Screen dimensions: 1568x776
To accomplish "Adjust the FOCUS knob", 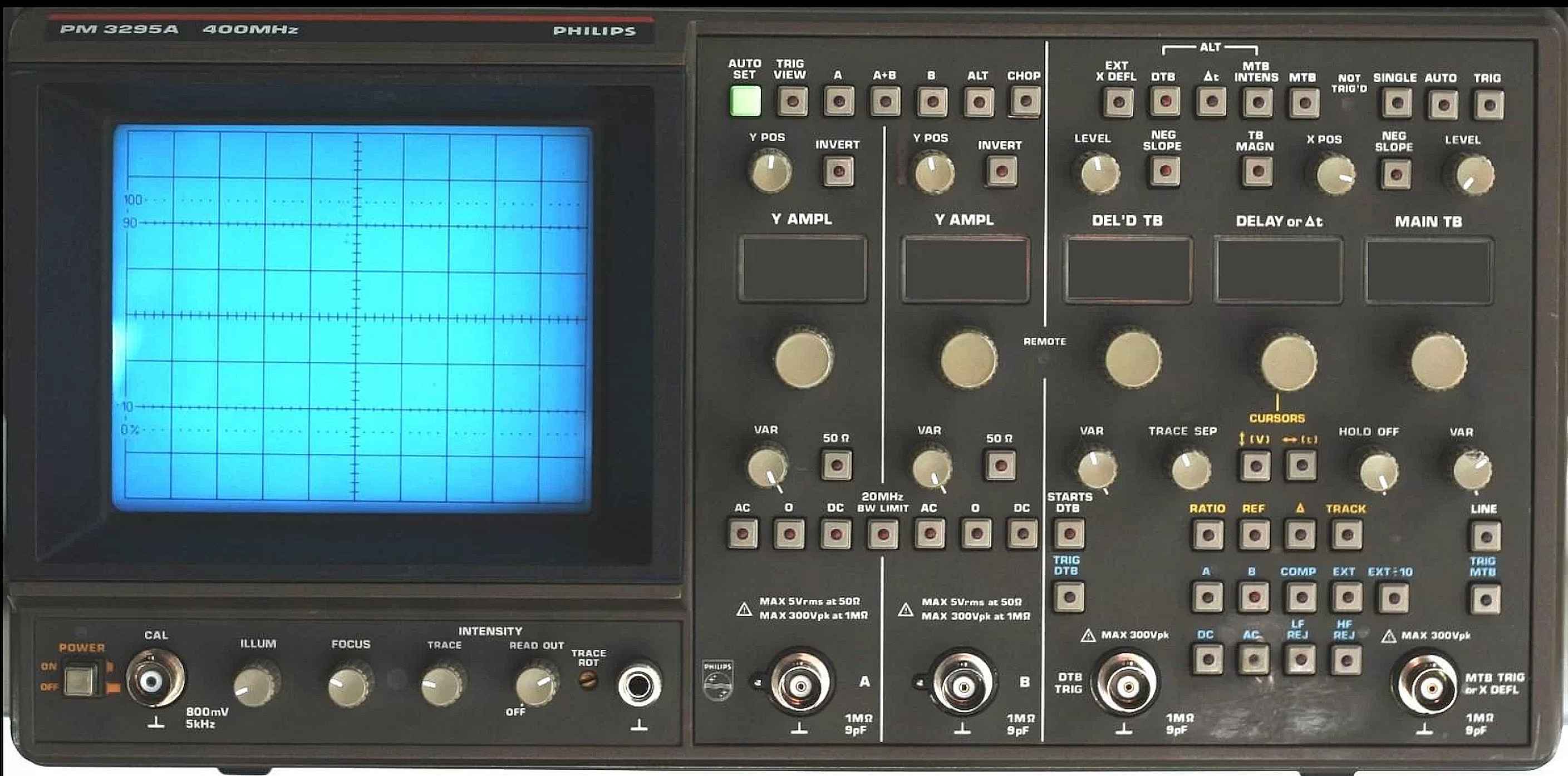I will click(349, 686).
